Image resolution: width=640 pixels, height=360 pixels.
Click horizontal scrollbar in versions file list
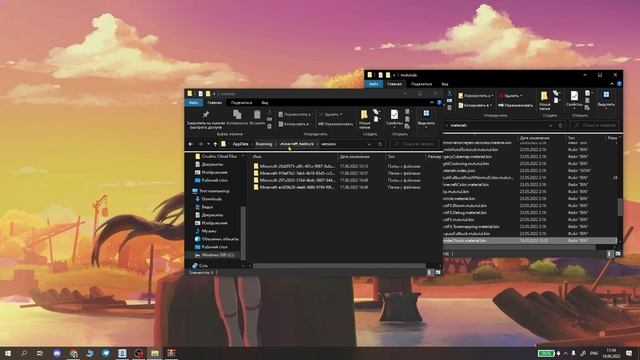pyautogui.click(x=339, y=266)
